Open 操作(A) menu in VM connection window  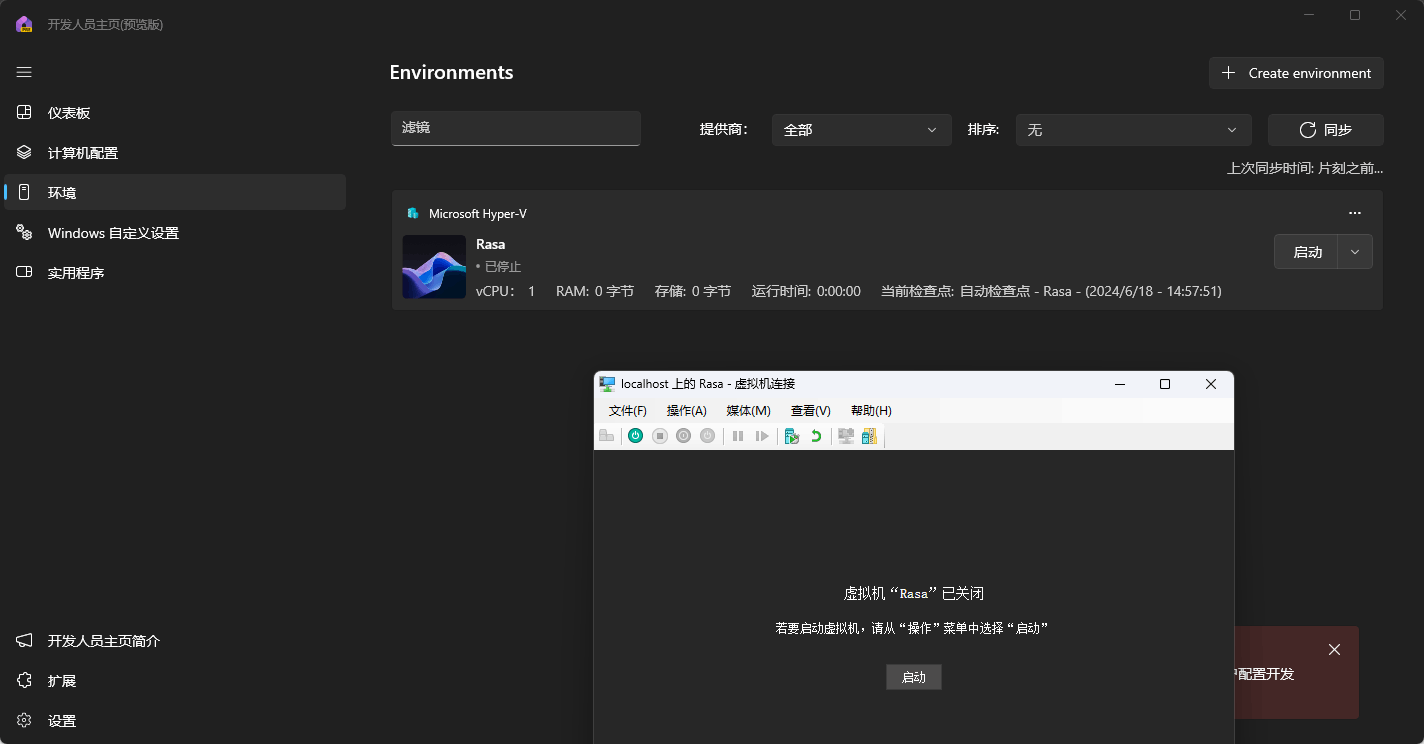point(686,411)
